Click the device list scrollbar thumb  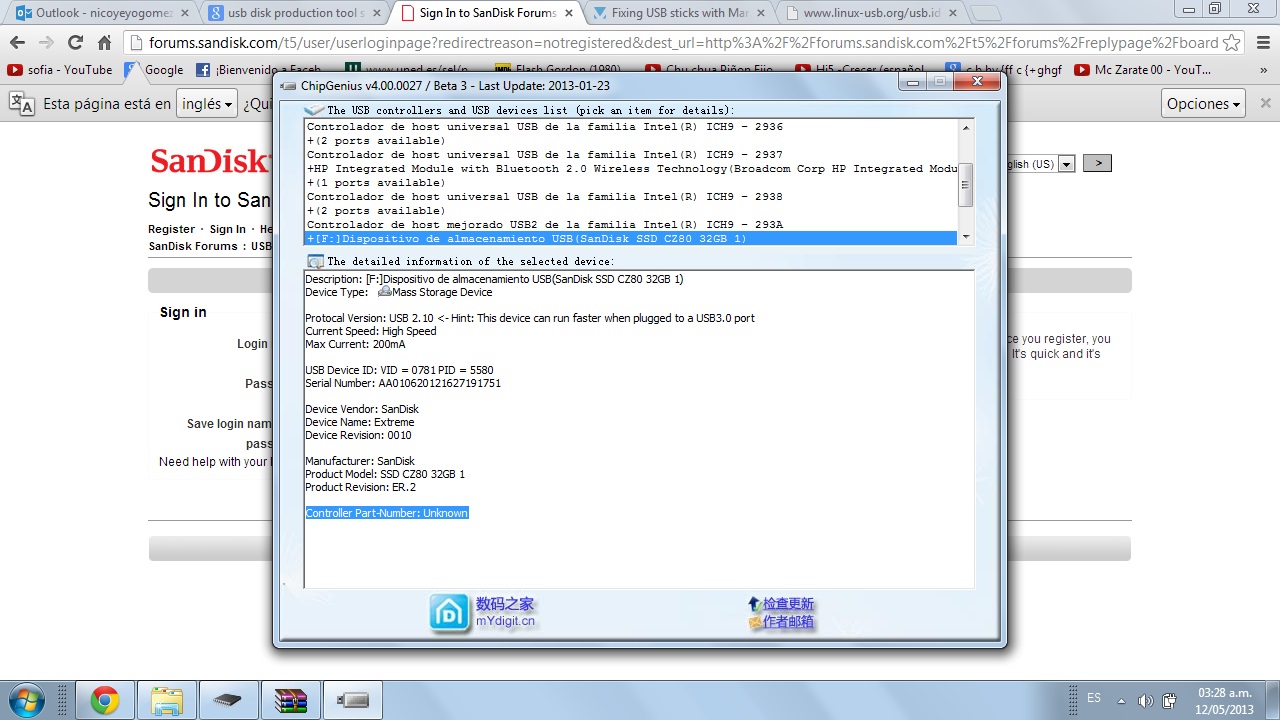pos(965,185)
